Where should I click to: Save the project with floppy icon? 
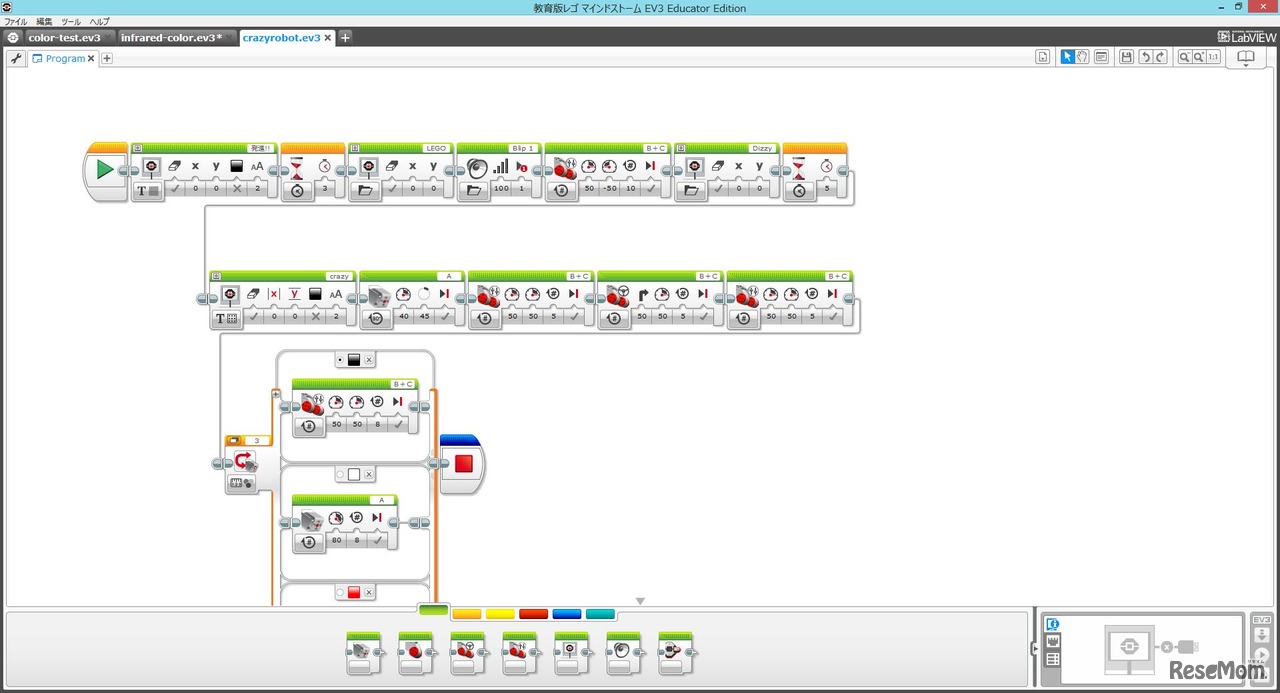1127,57
